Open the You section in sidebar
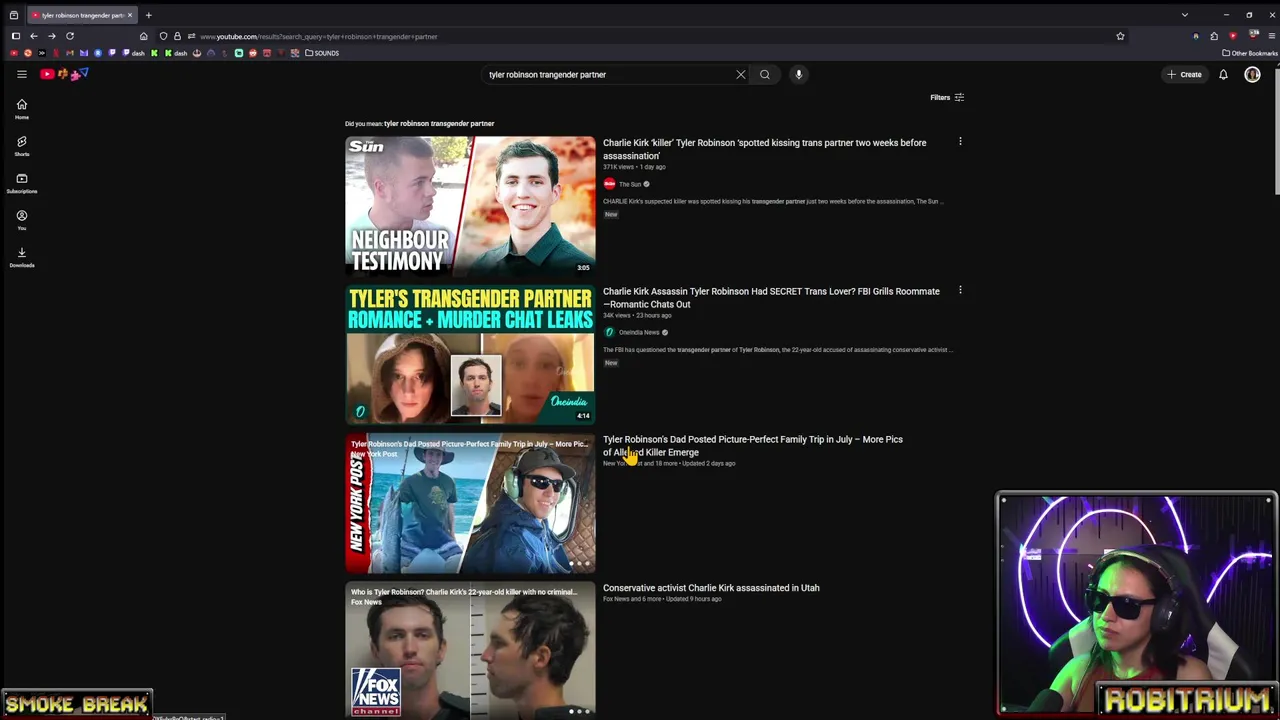 (x=21, y=220)
